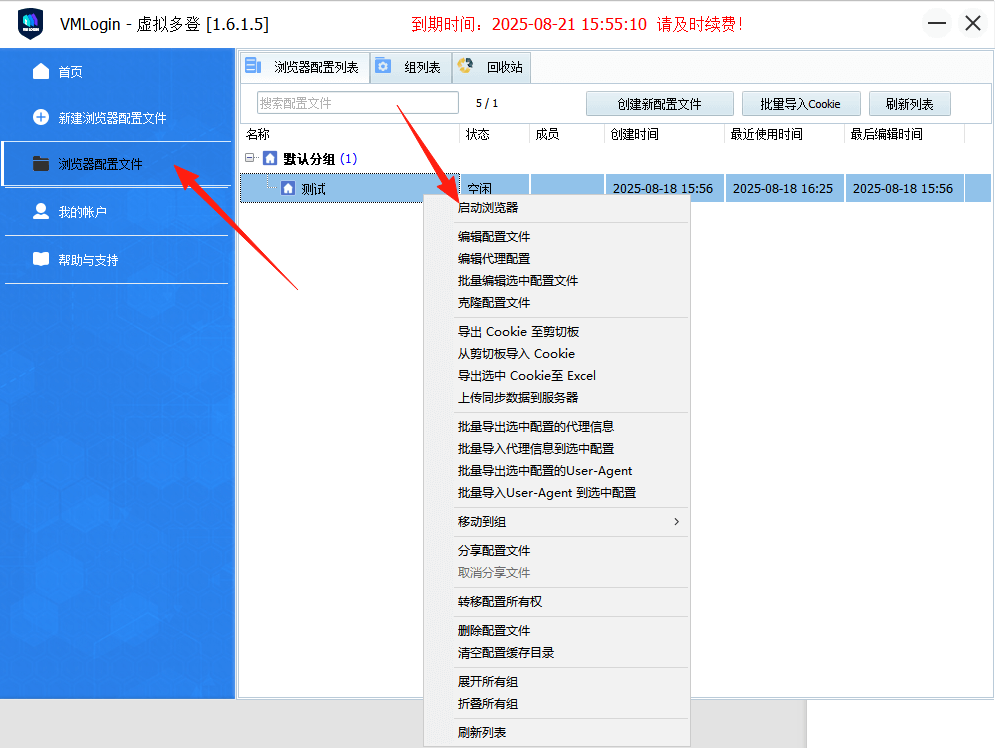Choose 删除配置文件 from context menu
The height and width of the screenshot is (748, 995).
494,630
